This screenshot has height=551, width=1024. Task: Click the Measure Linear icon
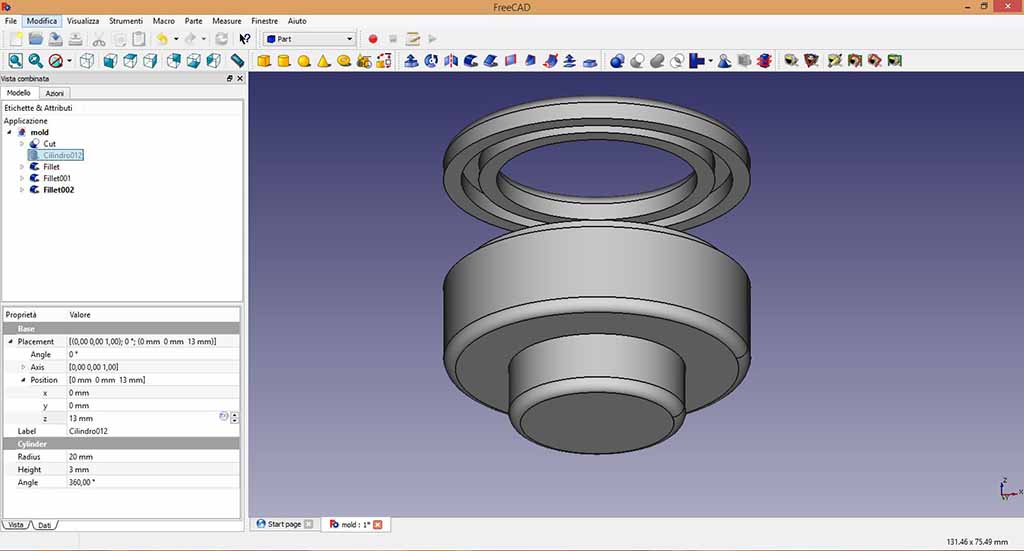[792, 61]
